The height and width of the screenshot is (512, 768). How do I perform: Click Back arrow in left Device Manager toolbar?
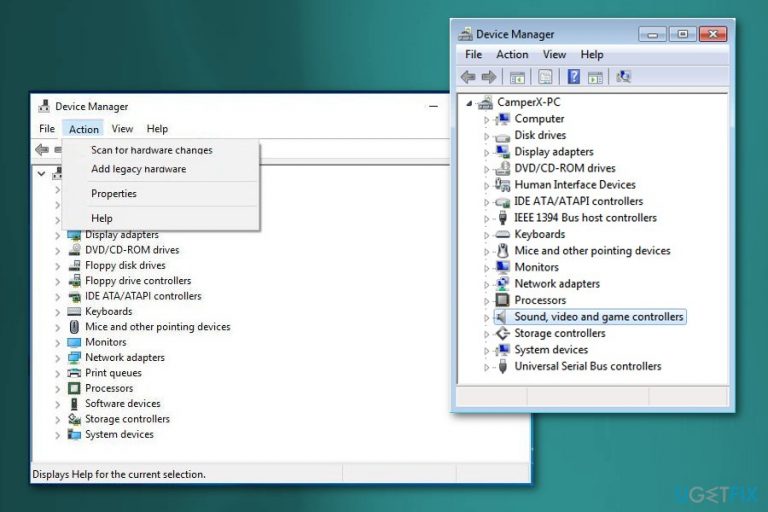[42, 149]
